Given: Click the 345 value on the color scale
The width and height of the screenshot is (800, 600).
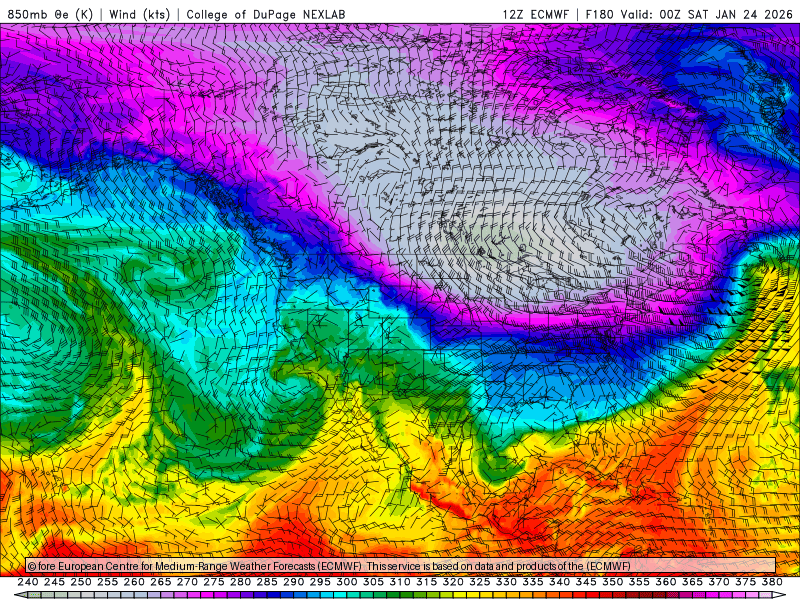Looking at the screenshot, I should tap(586, 582).
